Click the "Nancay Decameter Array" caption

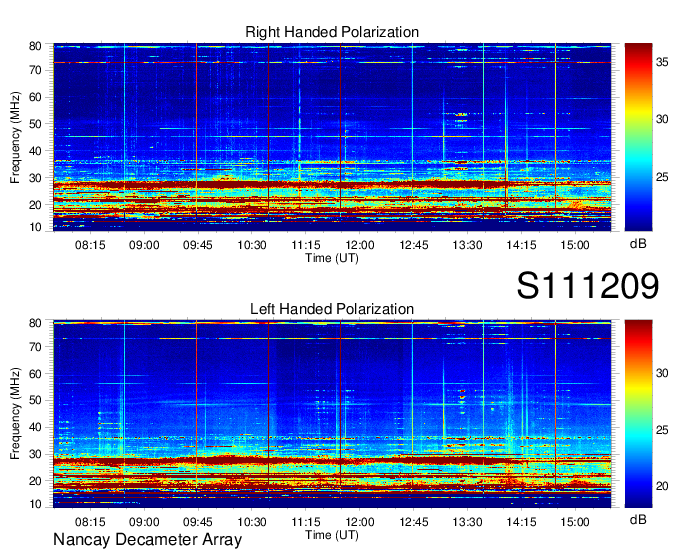pyautogui.click(x=147, y=540)
